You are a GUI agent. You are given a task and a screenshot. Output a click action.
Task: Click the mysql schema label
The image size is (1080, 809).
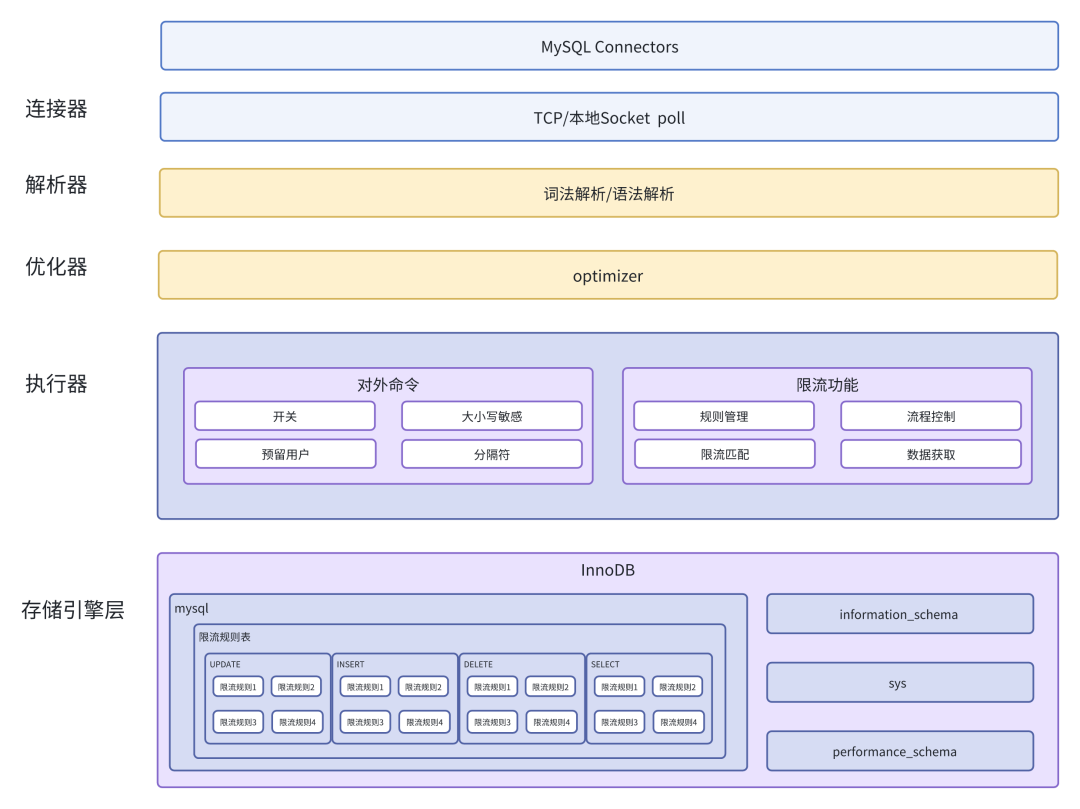[191, 609]
